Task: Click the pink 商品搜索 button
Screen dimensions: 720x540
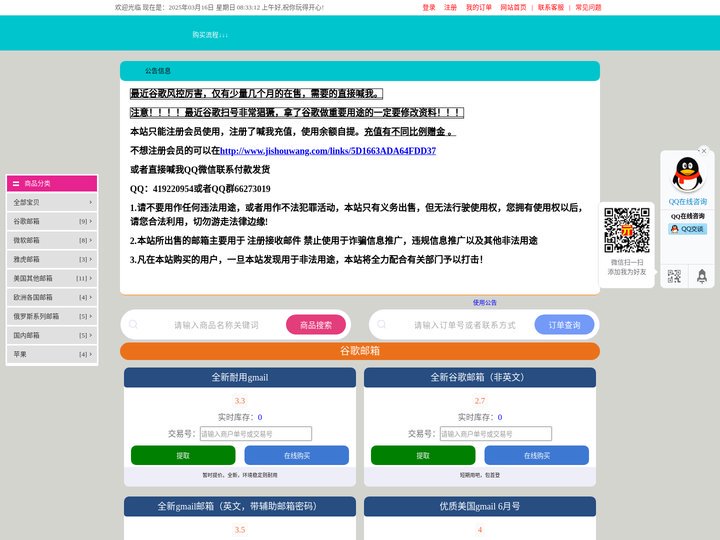Action: [x=316, y=325]
